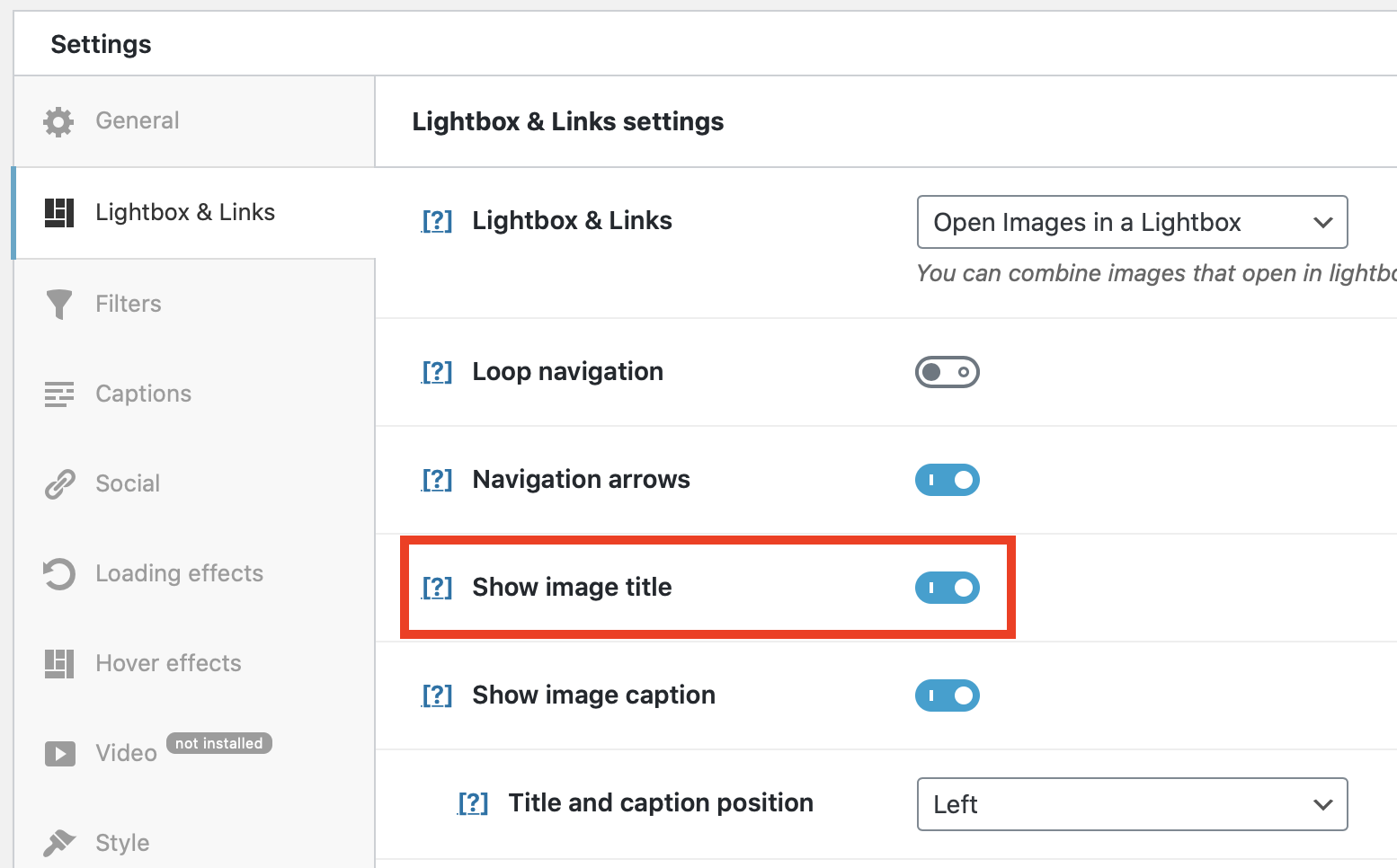Open help for Loop navigation
Viewport: 1397px width, 868px height.
pyautogui.click(x=437, y=371)
